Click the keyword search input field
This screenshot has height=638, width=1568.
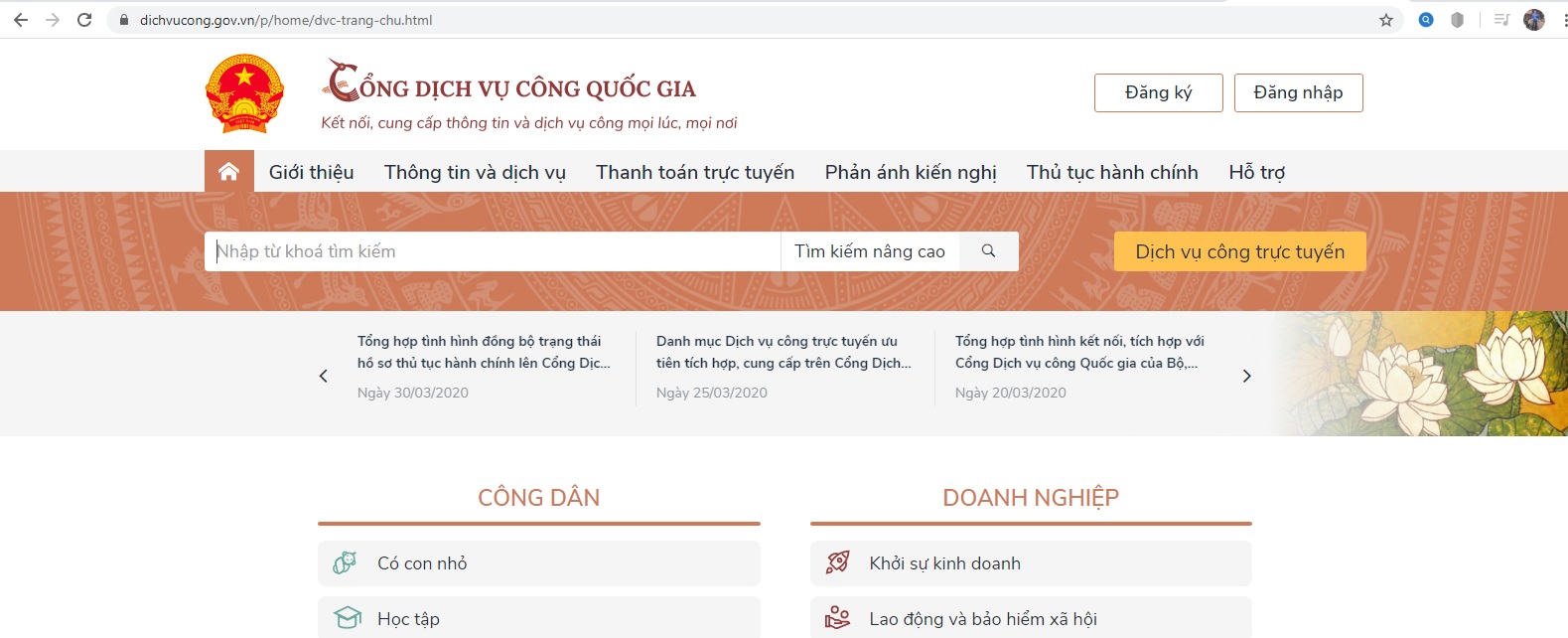coord(493,251)
